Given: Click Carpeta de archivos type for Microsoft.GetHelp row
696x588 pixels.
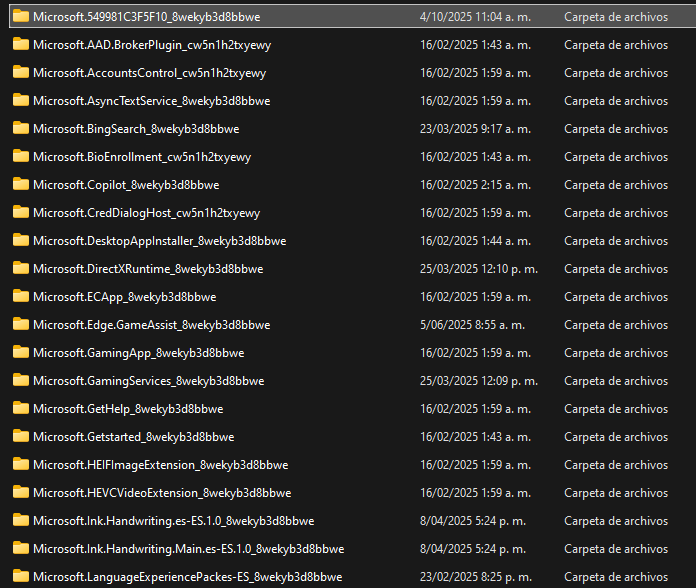Looking at the screenshot, I should tap(616, 409).
